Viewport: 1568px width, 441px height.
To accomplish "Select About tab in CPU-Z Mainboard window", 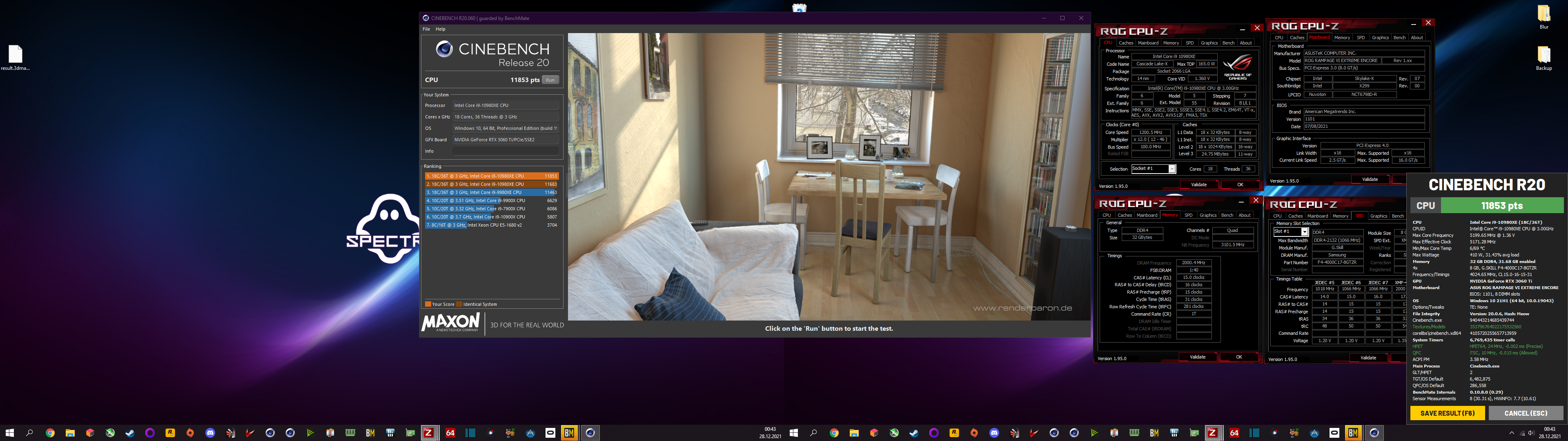I will 1417,37.
